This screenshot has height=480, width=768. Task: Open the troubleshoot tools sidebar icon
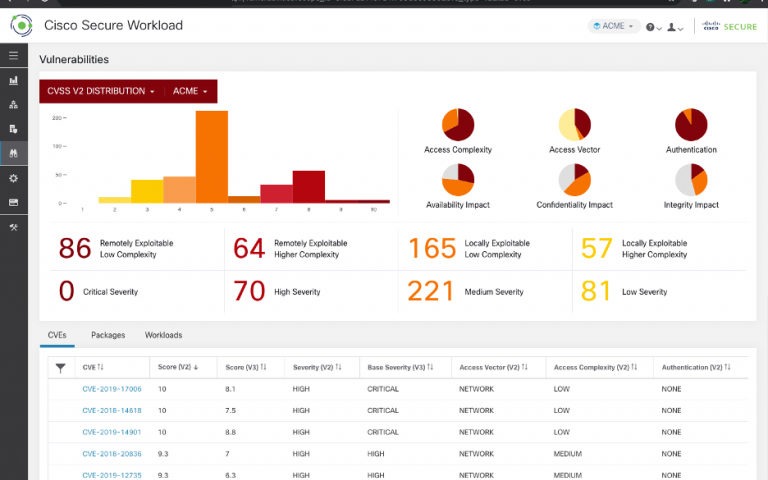coord(13,227)
